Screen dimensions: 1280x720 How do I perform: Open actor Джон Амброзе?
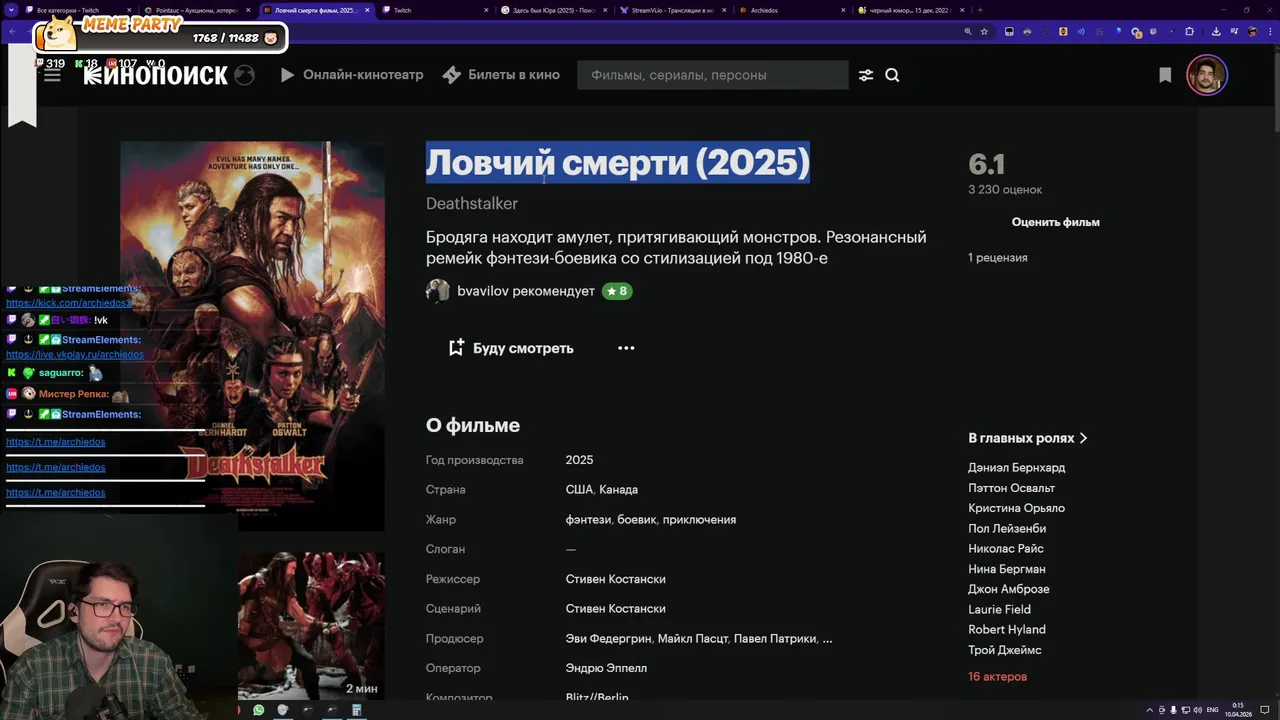point(1009,589)
